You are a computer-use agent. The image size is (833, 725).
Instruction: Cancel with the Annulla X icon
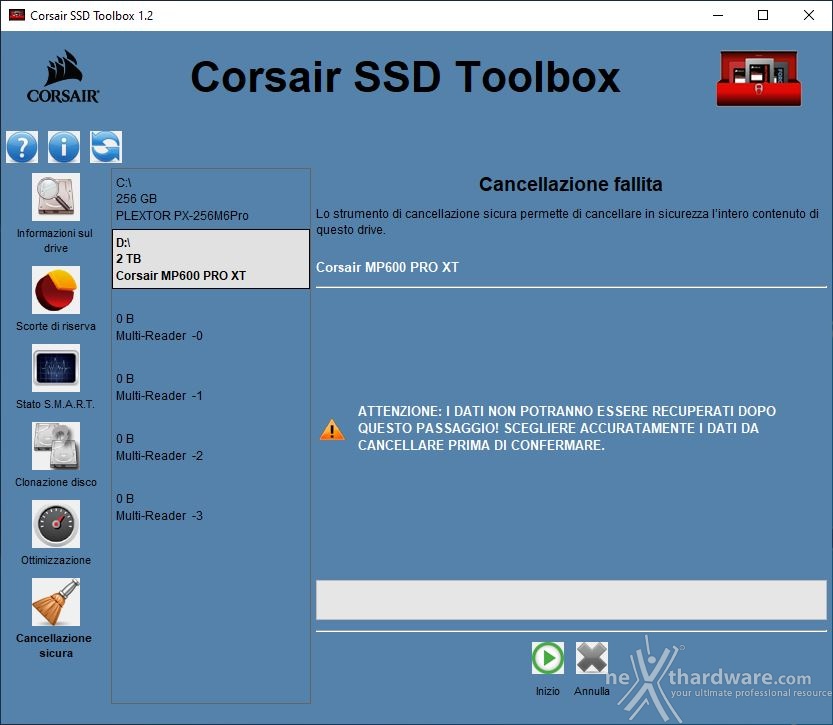[x=592, y=658]
